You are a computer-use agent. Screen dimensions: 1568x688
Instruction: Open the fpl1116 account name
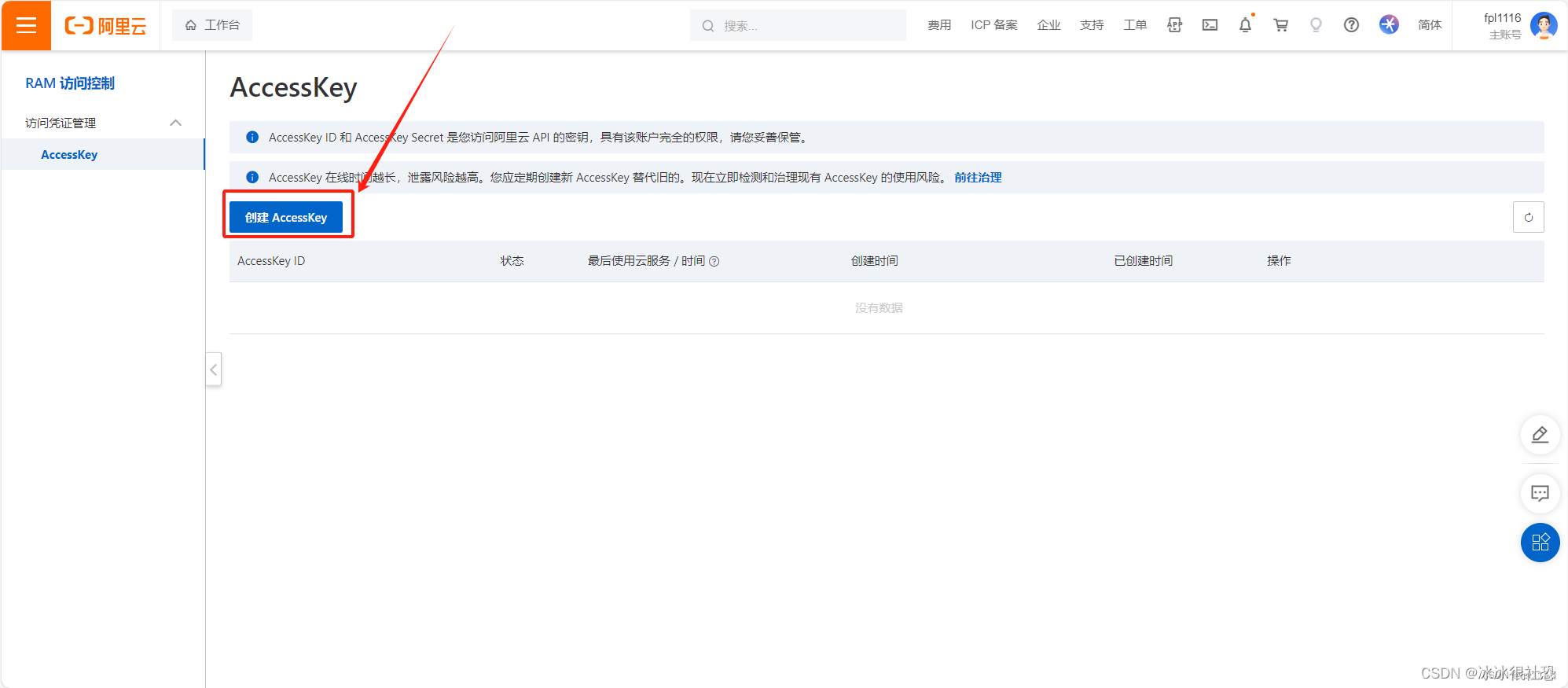coord(1502,18)
